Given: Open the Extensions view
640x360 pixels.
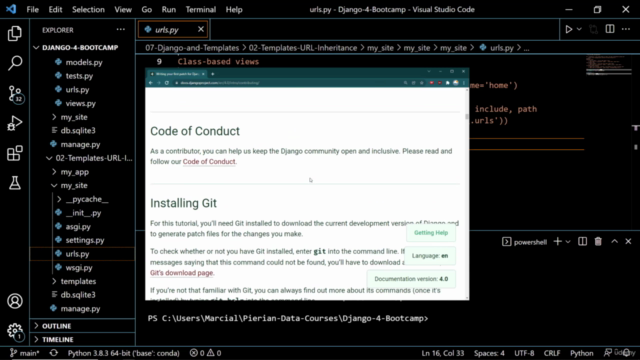Looking at the screenshot, I should click(x=15, y=153).
